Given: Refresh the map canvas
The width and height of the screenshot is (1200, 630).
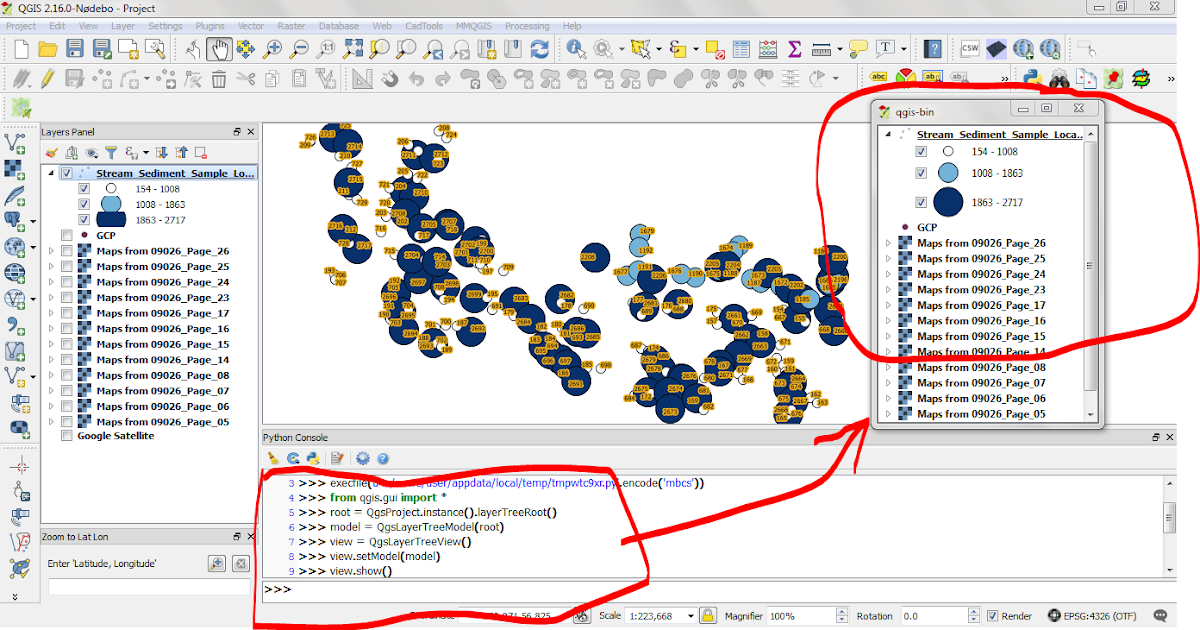Looking at the screenshot, I should click(x=540, y=48).
